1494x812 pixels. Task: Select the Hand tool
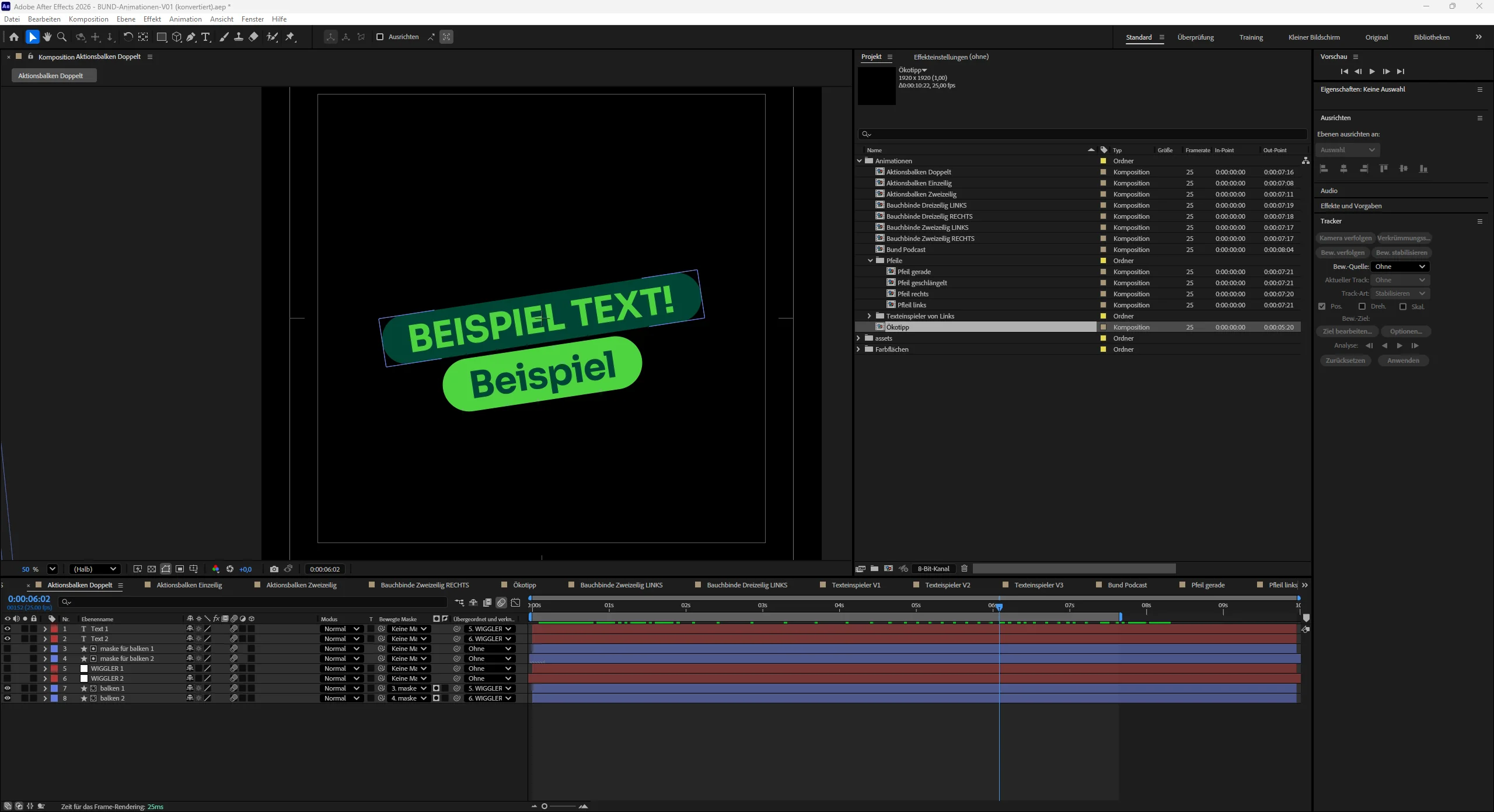(x=47, y=37)
